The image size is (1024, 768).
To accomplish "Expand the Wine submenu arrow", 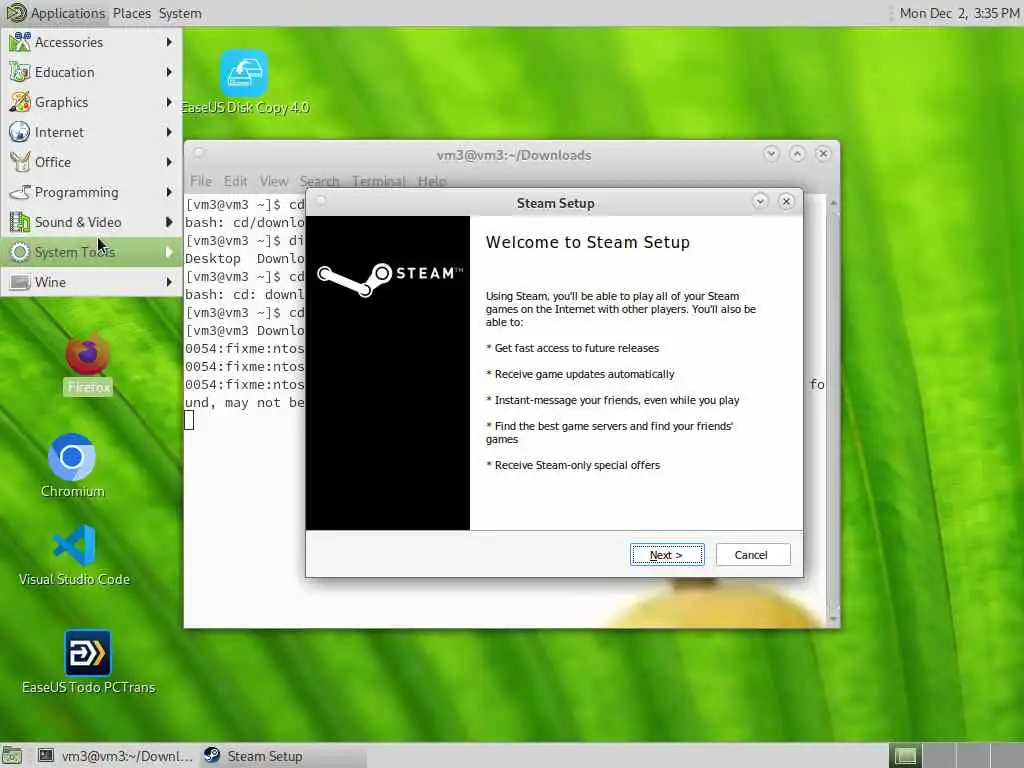I will pos(169,282).
